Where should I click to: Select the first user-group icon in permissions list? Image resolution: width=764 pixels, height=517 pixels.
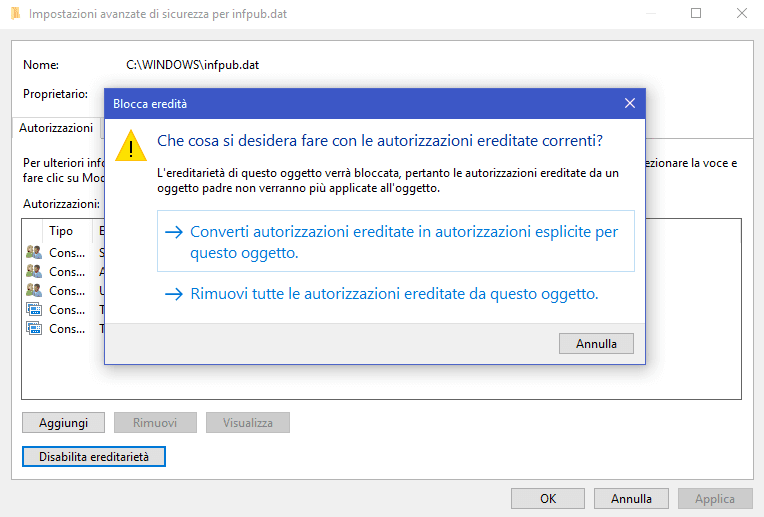pos(34,253)
